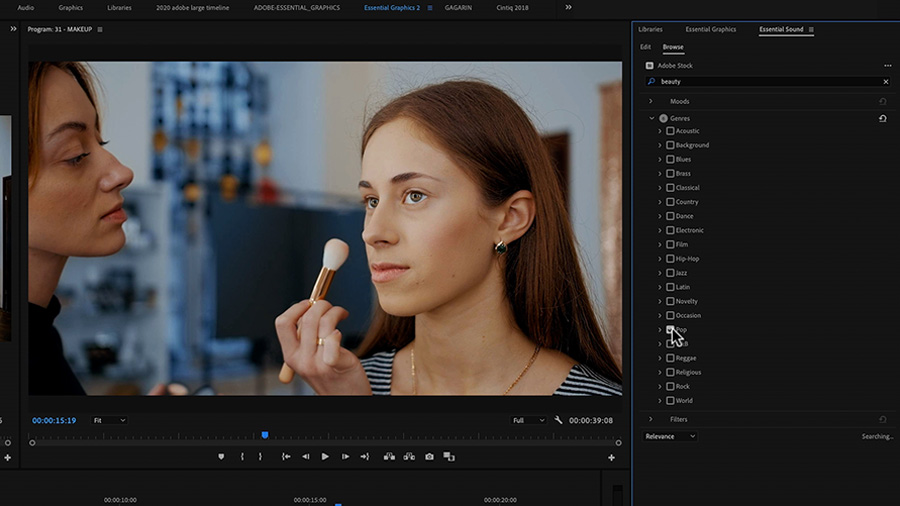Viewport: 900px width, 506px height.
Task: Click the Play button in Program monitor
Action: (325, 457)
